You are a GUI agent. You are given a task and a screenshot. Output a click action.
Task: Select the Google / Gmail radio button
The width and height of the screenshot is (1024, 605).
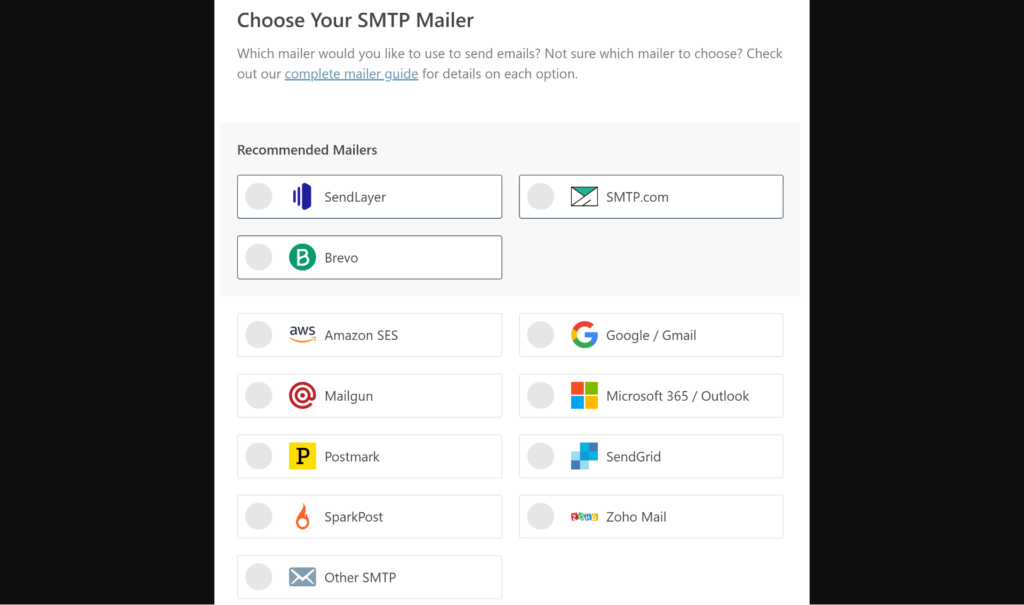click(541, 335)
